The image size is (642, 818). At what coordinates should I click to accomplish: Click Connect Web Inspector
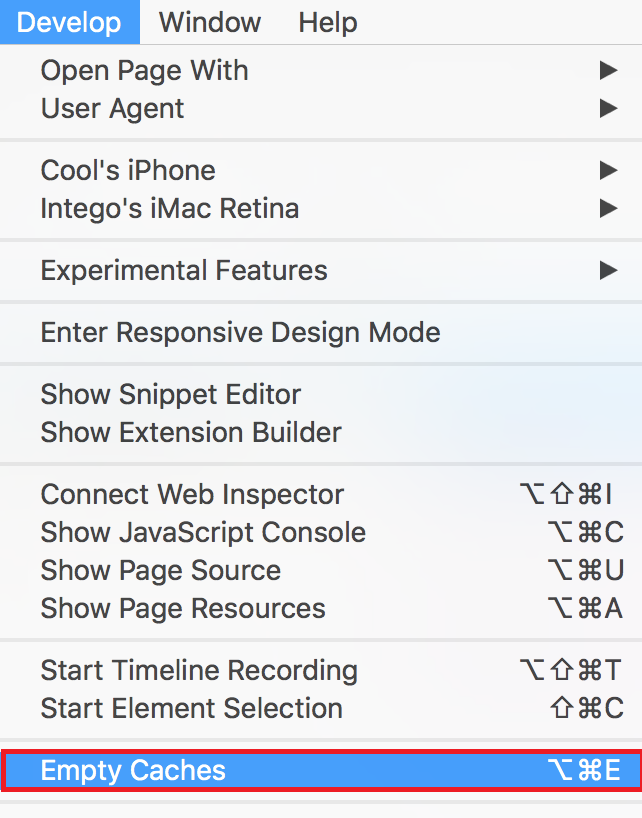192,494
